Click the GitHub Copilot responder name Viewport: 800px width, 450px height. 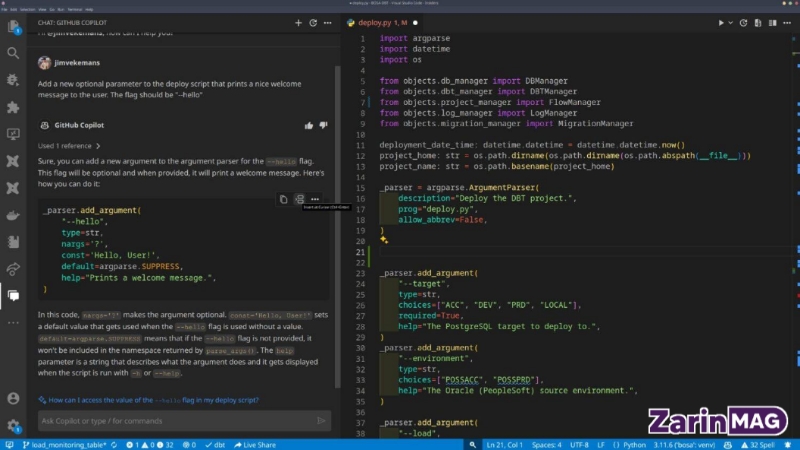(x=79, y=125)
